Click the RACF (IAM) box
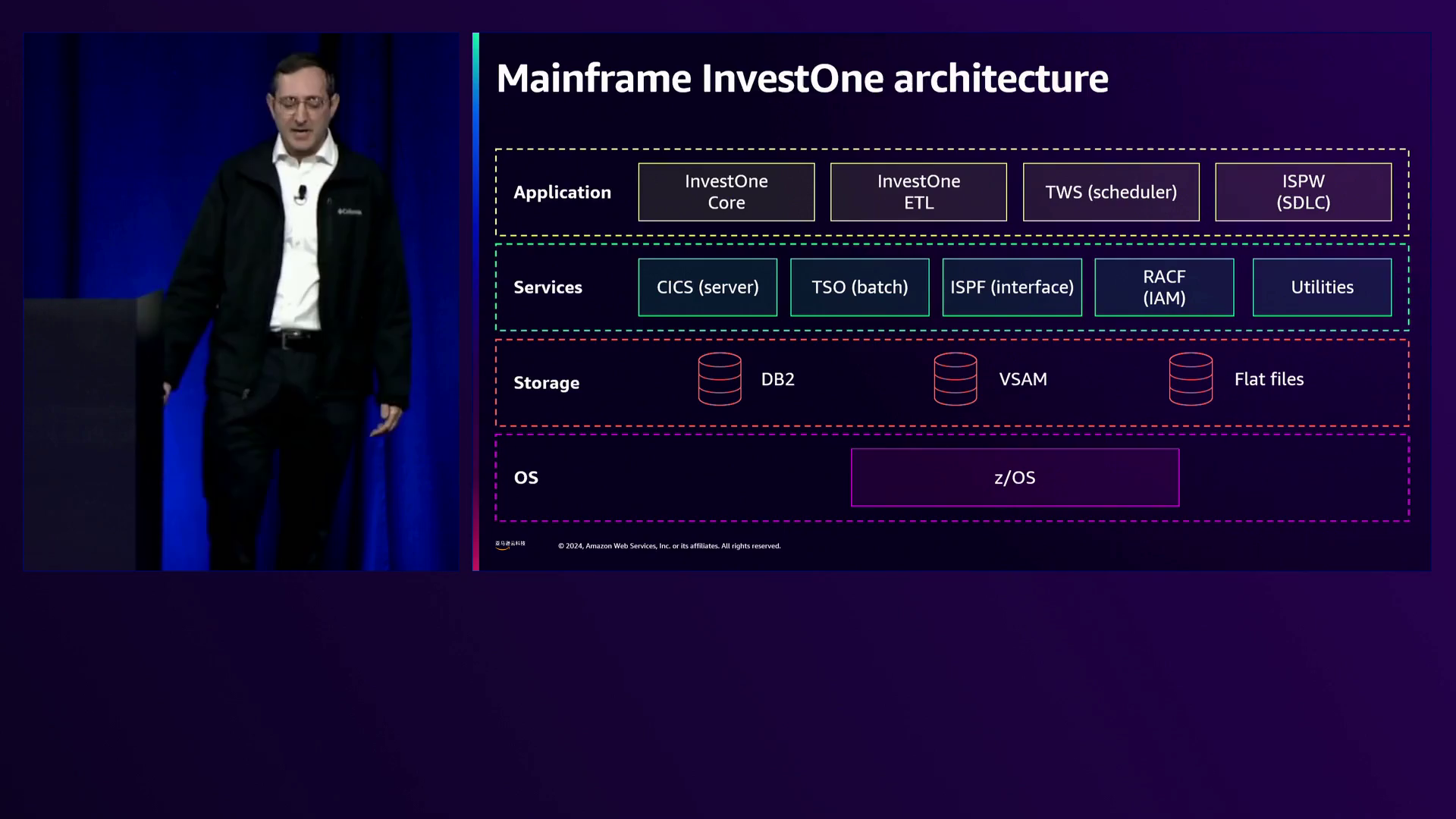The width and height of the screenshot is (1456, 819). coord(1164,287)
